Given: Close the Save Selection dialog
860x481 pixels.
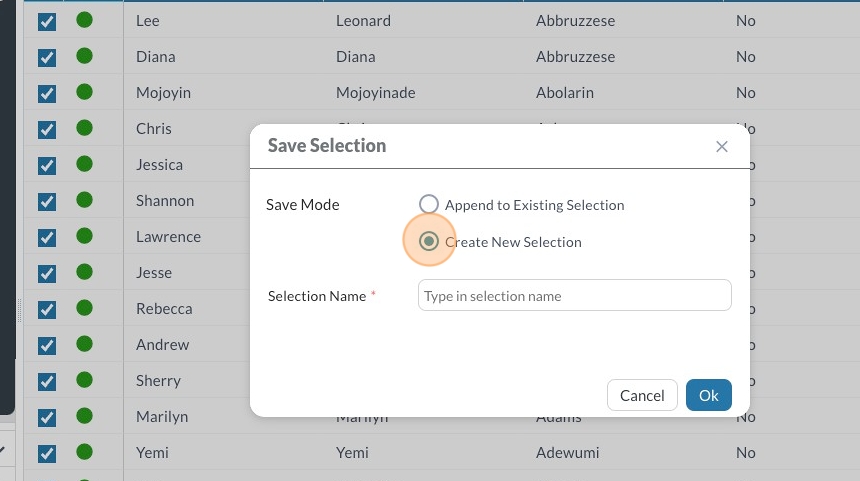Looking at the screenshot, I should click(722, 146).
